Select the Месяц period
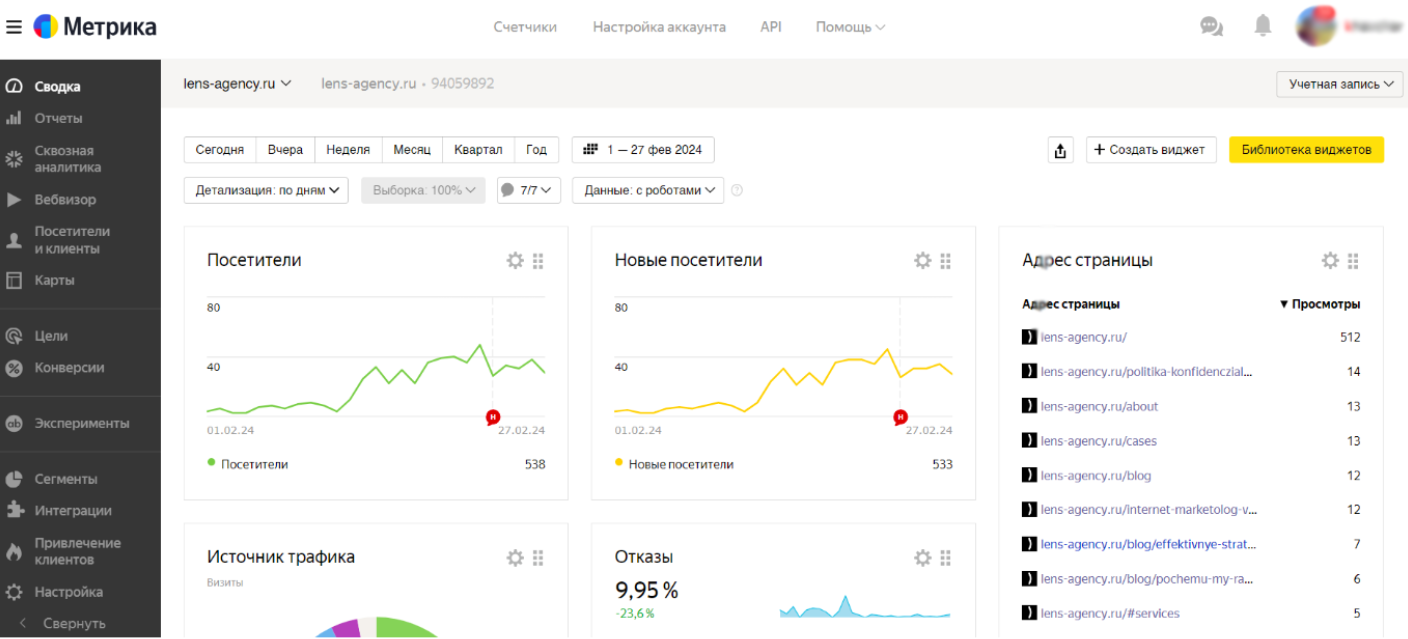Viewport: 1408px width, 639px height. tap(412, 150)
